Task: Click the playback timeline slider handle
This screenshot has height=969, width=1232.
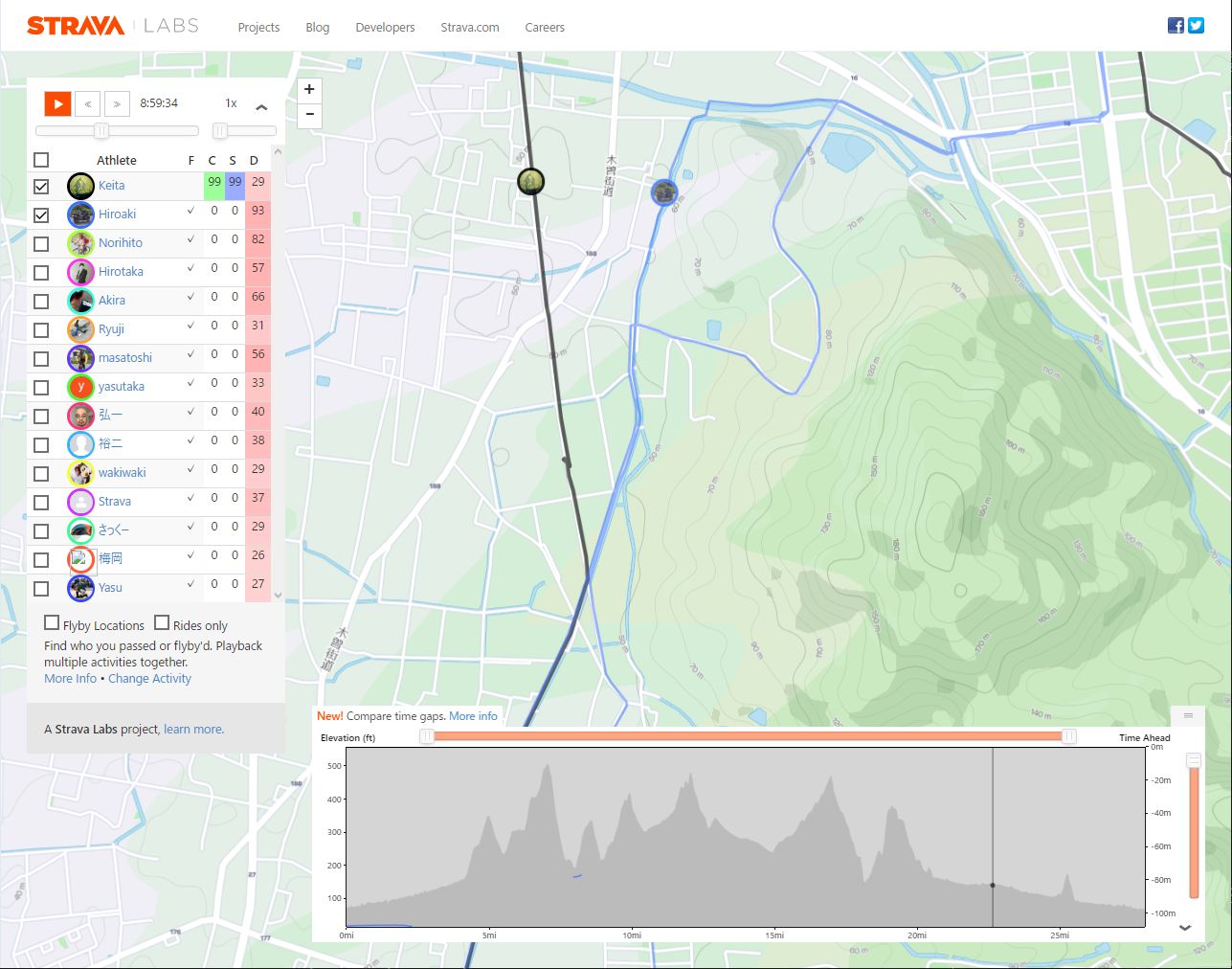Action: 101,130
